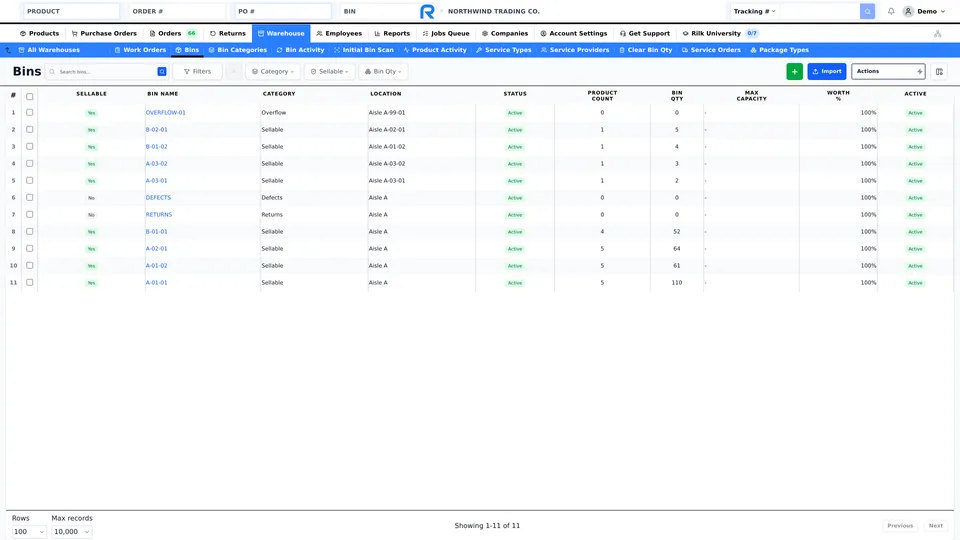Click the blue search button in top bar
The width and height of the screenshot is (960, 540).
click(x=867, y=11)
